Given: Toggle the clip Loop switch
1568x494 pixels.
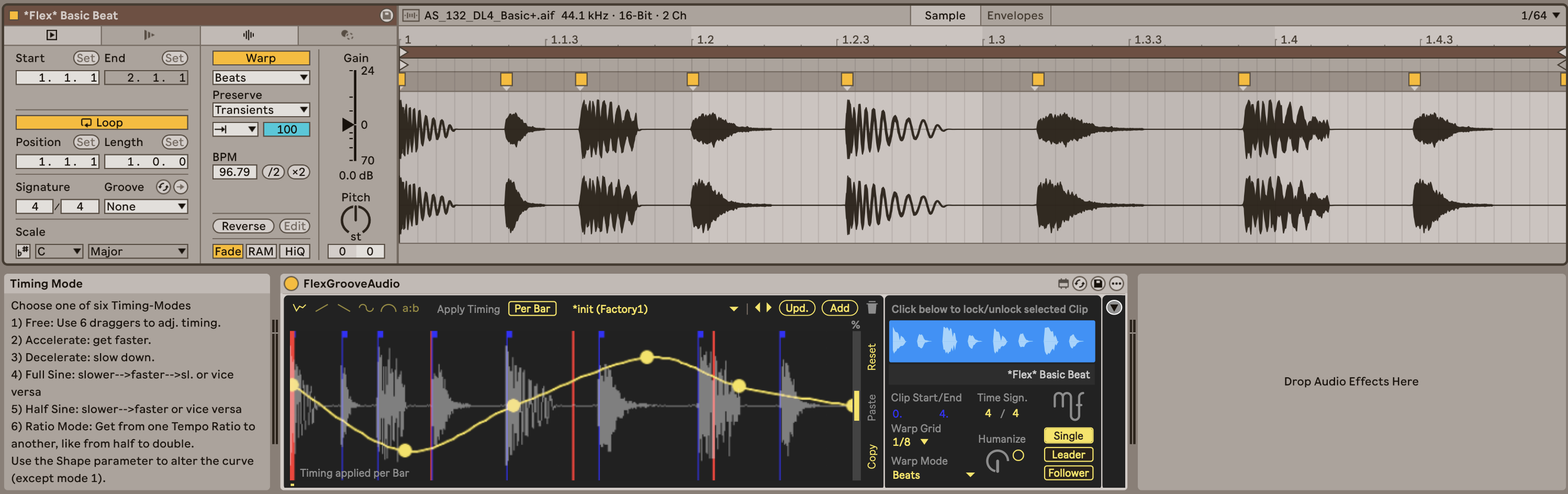Looking at the screenshot, I should [102, 122].
